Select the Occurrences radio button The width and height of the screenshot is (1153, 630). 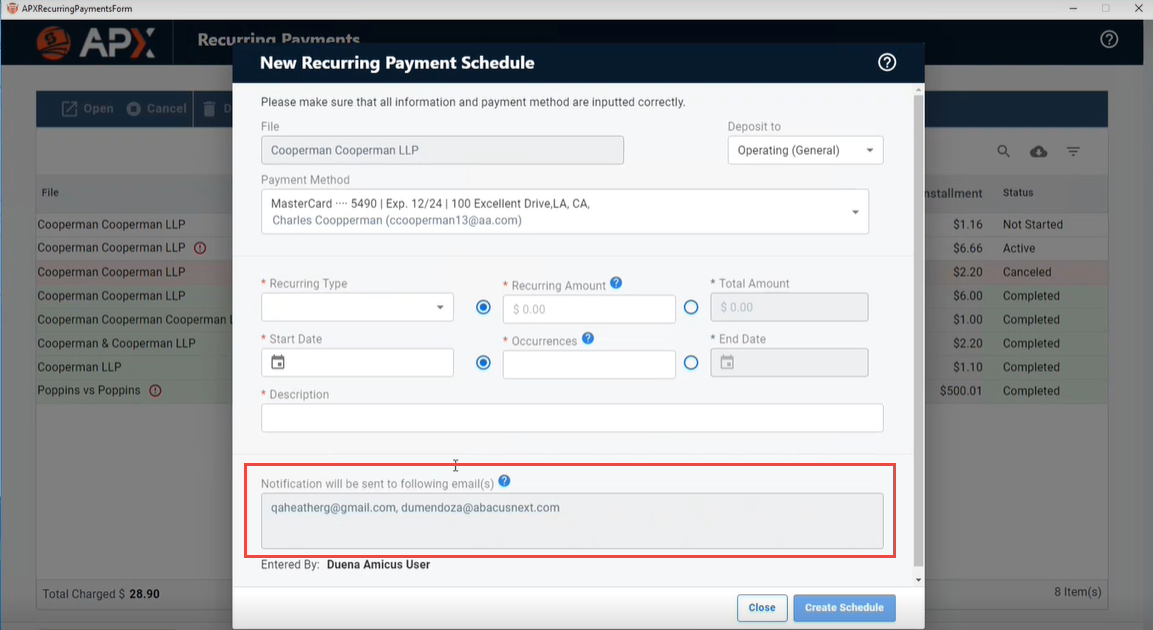484,363
